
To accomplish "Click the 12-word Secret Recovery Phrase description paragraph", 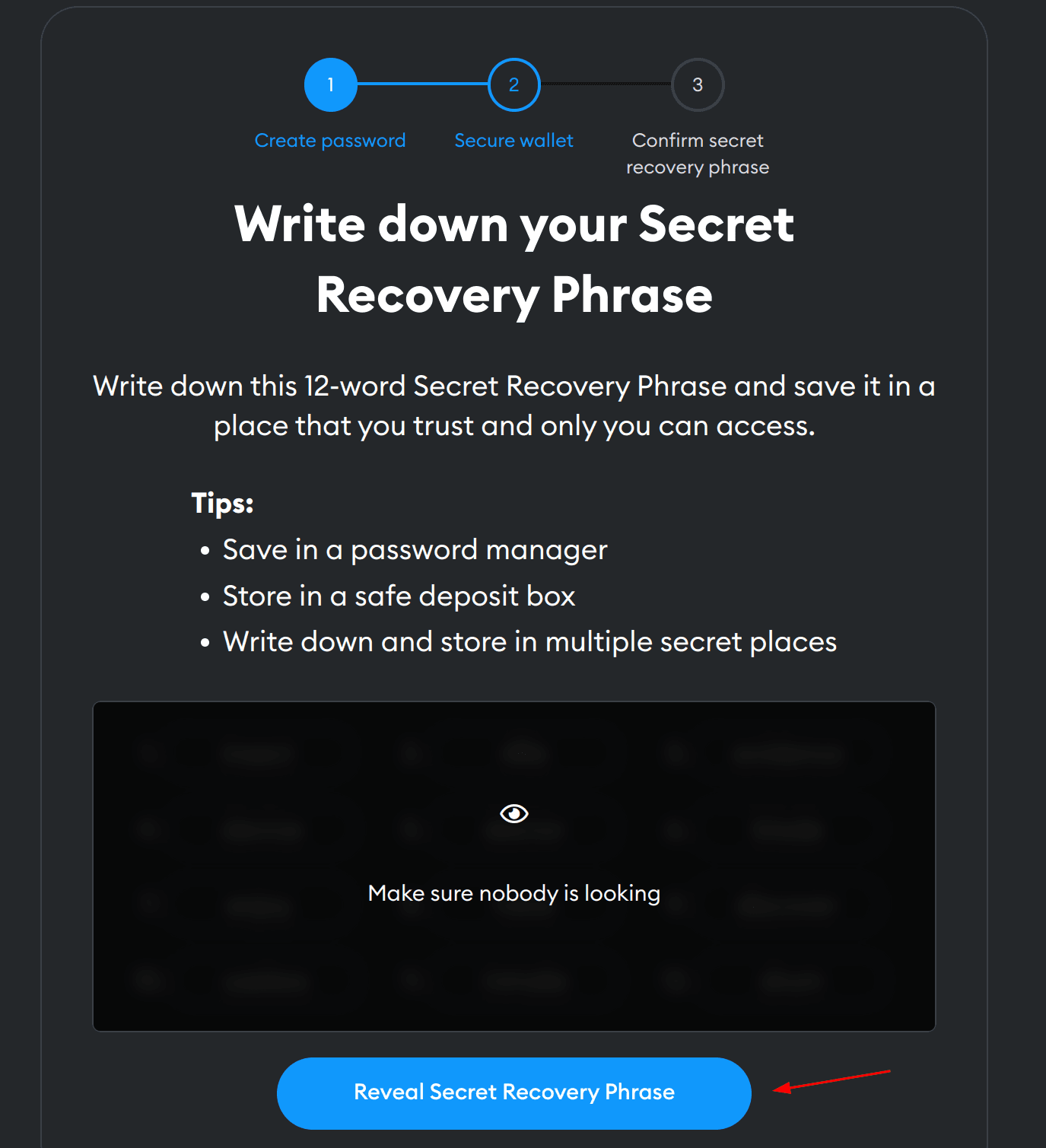I will (x=514, y=406).
